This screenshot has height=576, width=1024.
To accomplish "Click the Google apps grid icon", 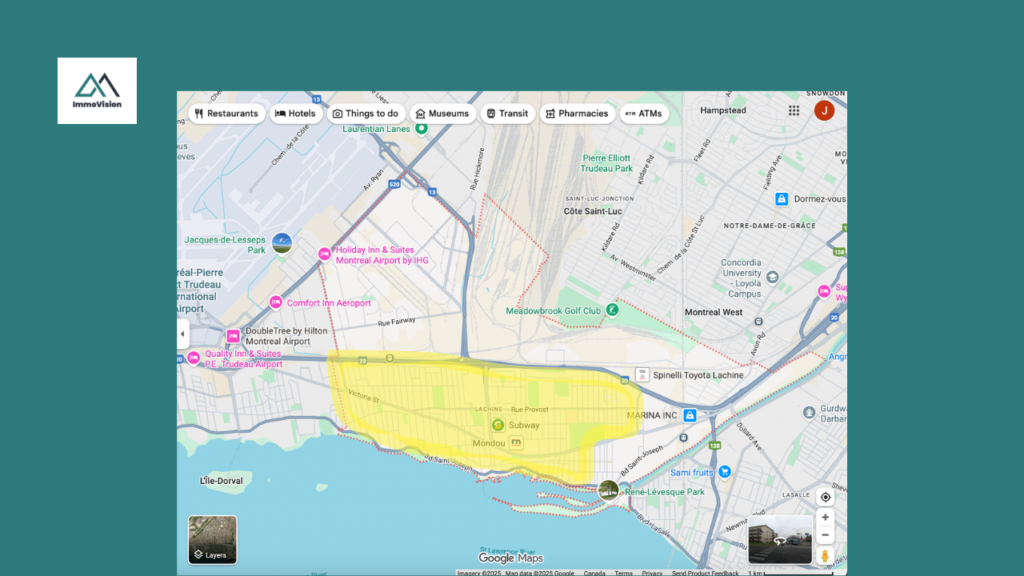I will [794, 111].
